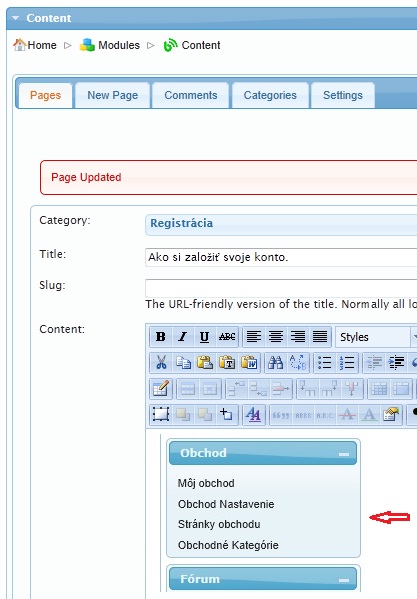417x599 pixels.
Task: Insert an unordered bullet list
Action: point(325,363)
